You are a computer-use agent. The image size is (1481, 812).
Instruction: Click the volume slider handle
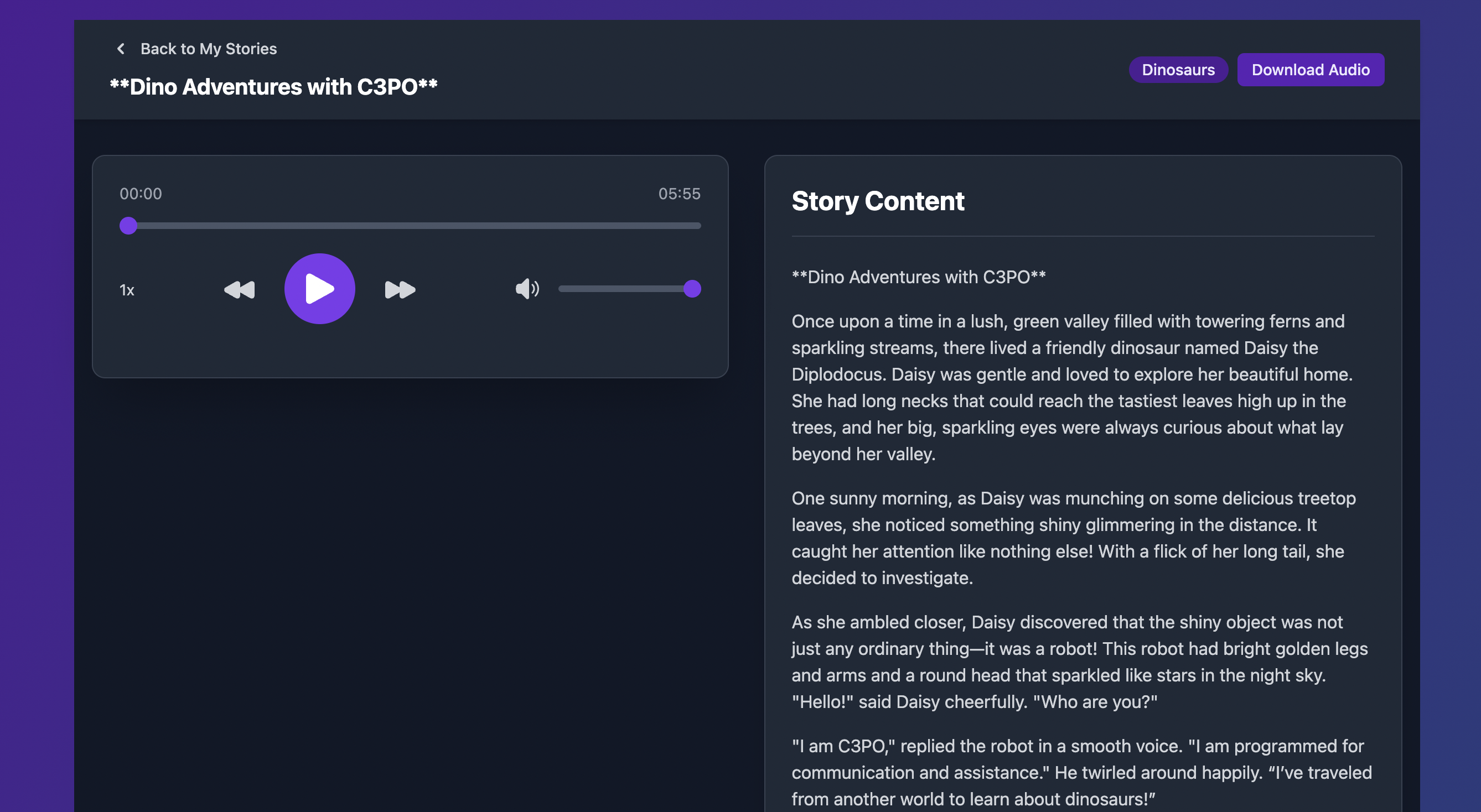tap(692, 289)
